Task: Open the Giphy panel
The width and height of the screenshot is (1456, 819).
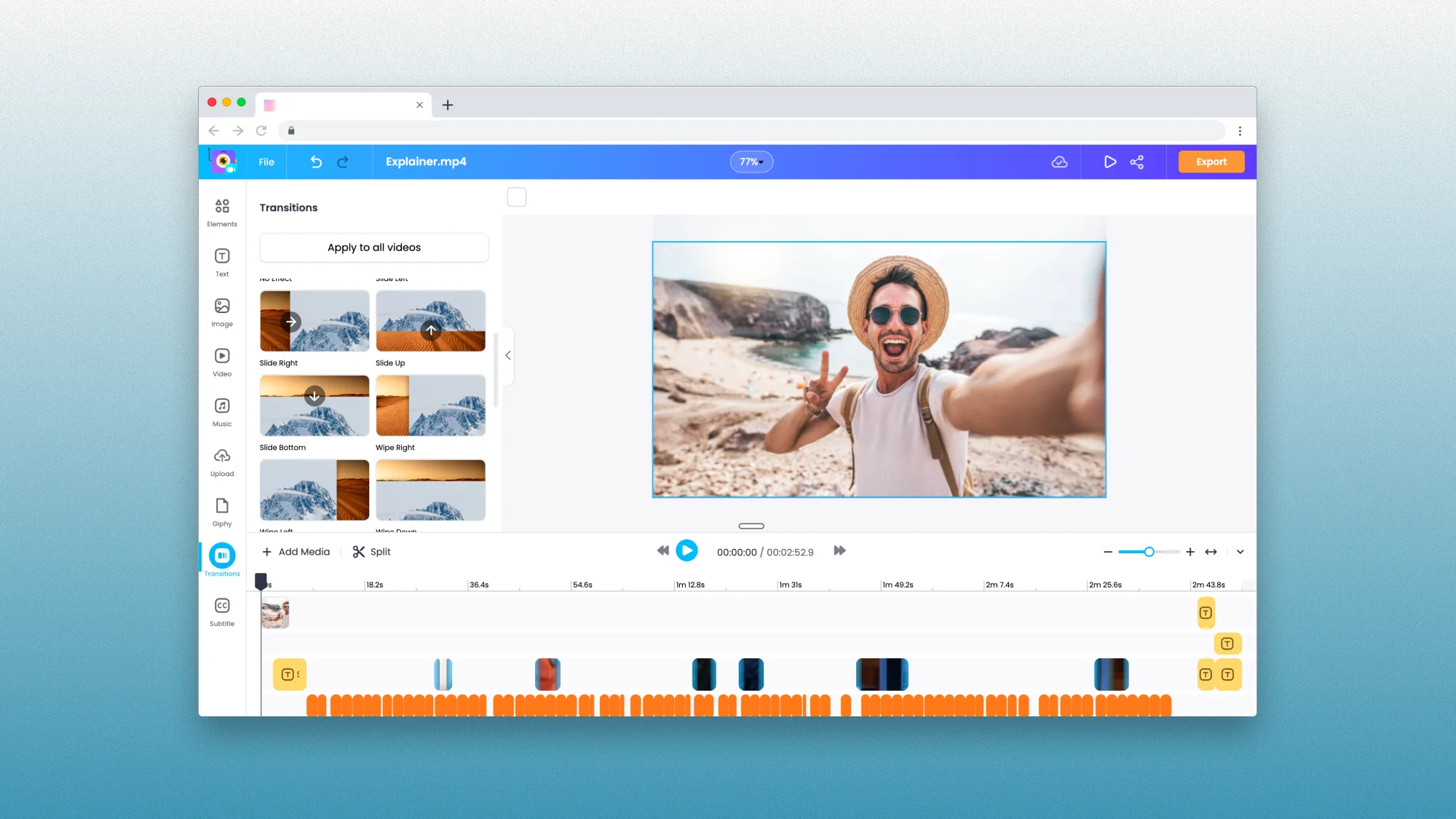Action: click(x=222, y=512)
